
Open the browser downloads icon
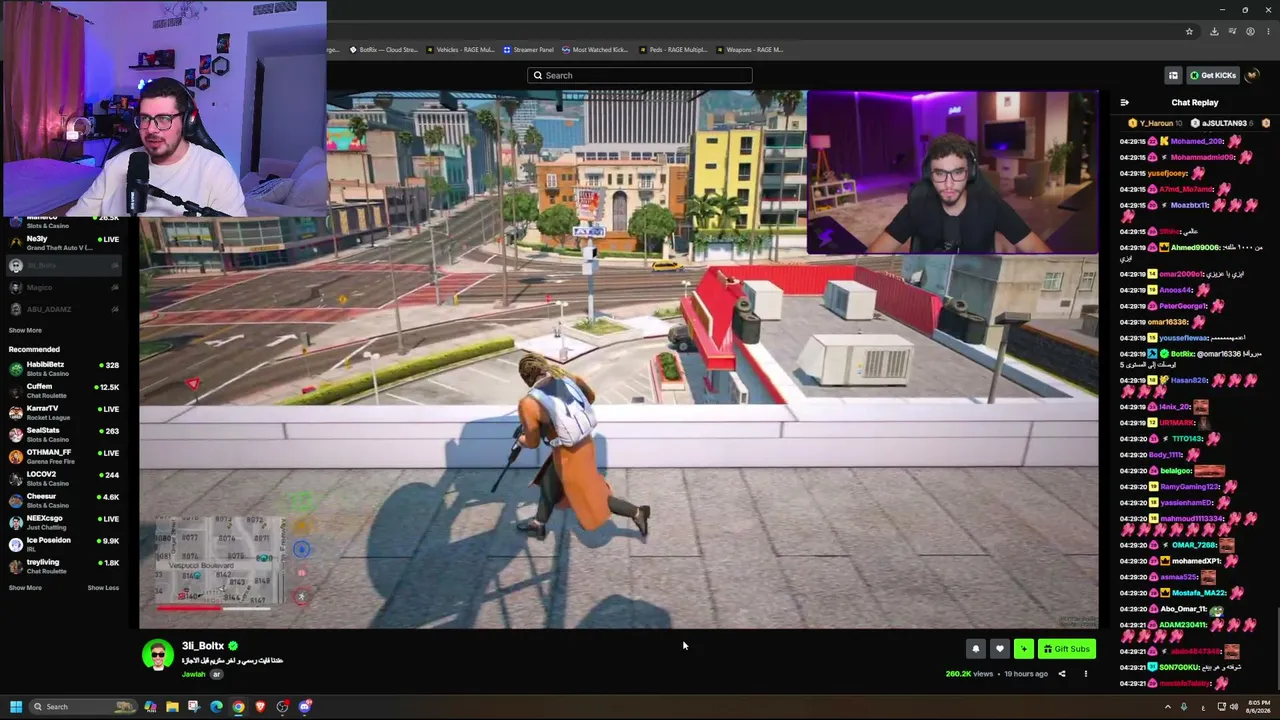[x=1214, y=31]
